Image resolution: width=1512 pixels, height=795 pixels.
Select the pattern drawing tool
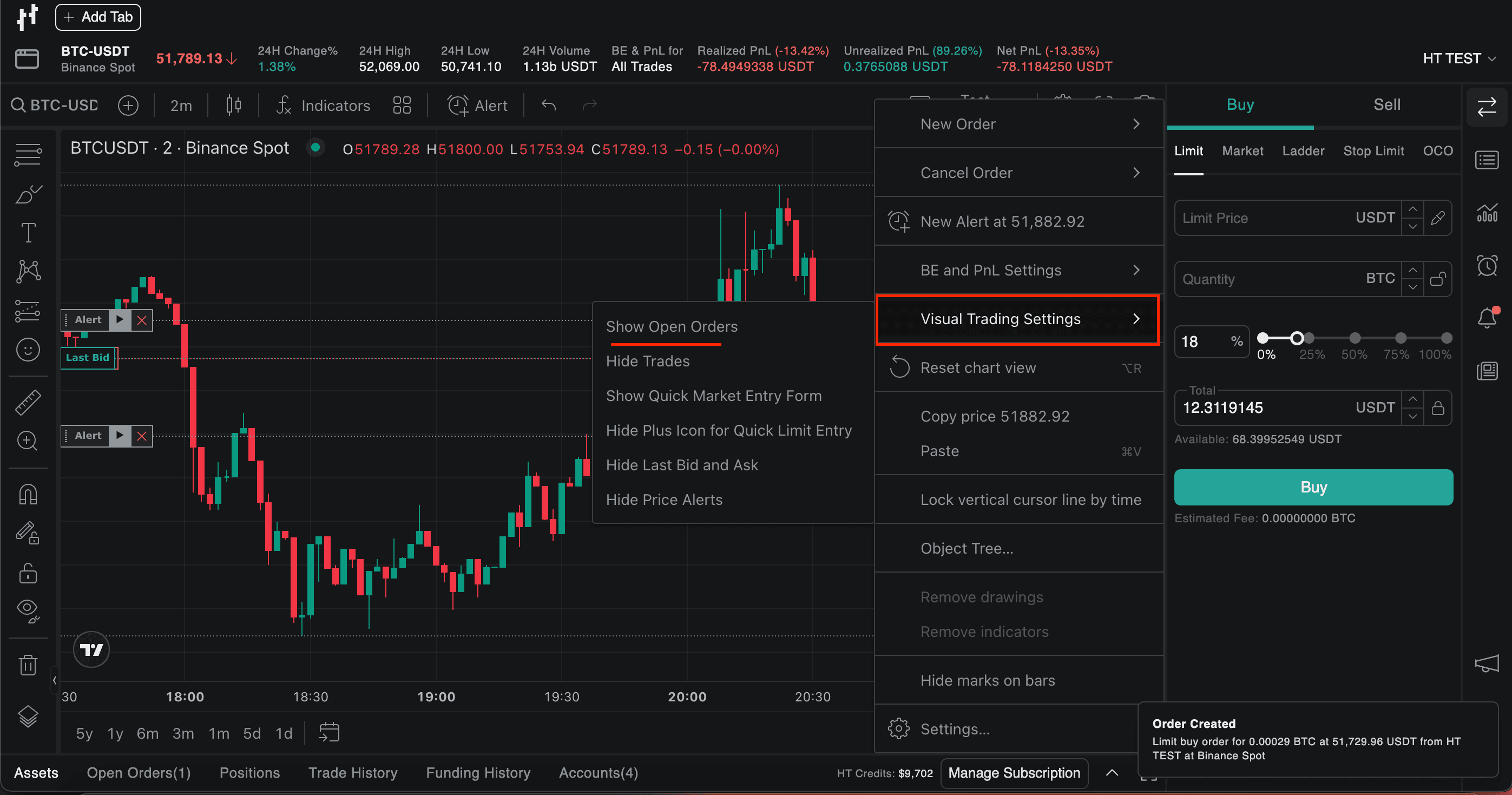(x=28, y=272)
